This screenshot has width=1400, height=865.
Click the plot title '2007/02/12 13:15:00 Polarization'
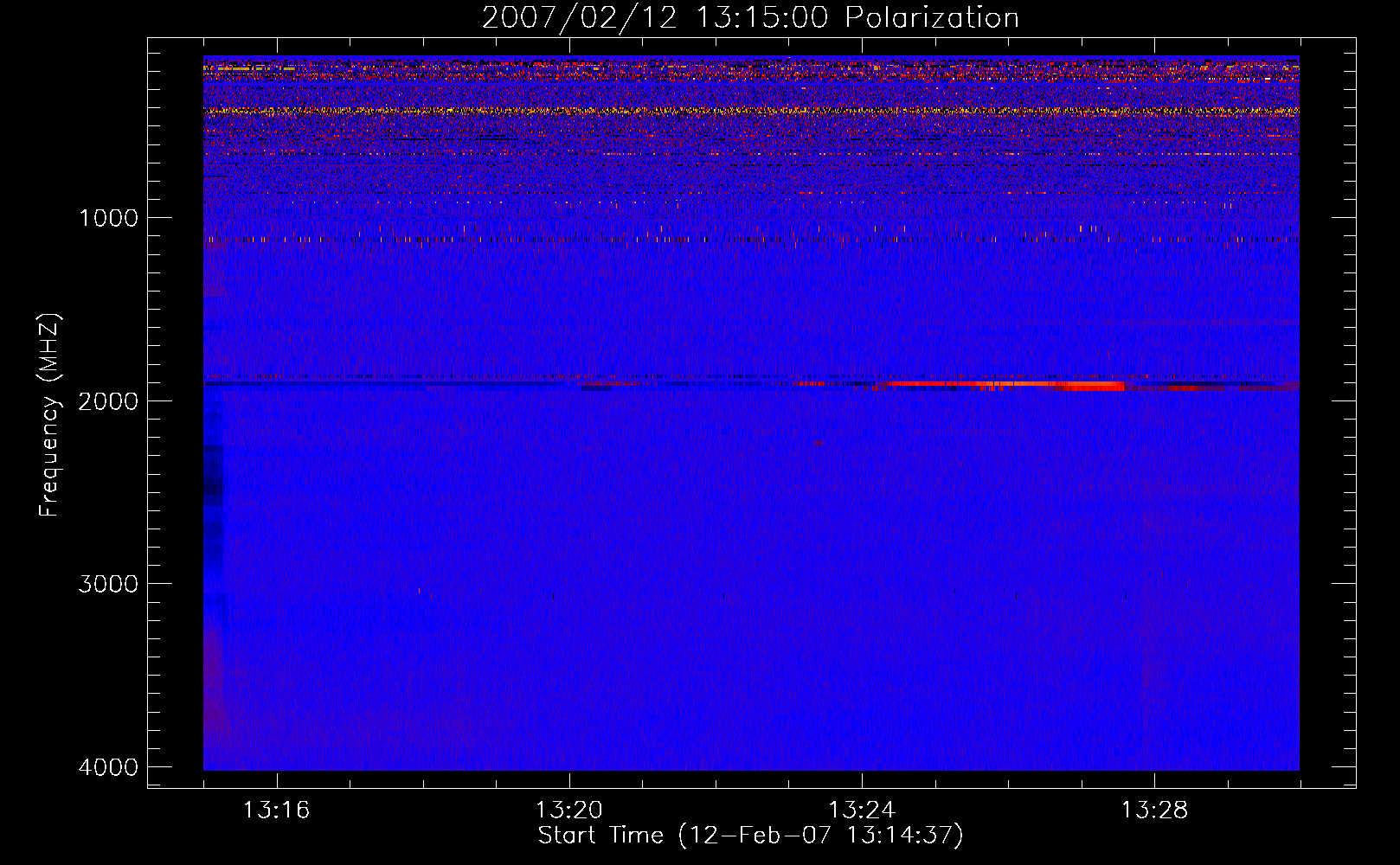pyautogui.click(x=750, y=17)
